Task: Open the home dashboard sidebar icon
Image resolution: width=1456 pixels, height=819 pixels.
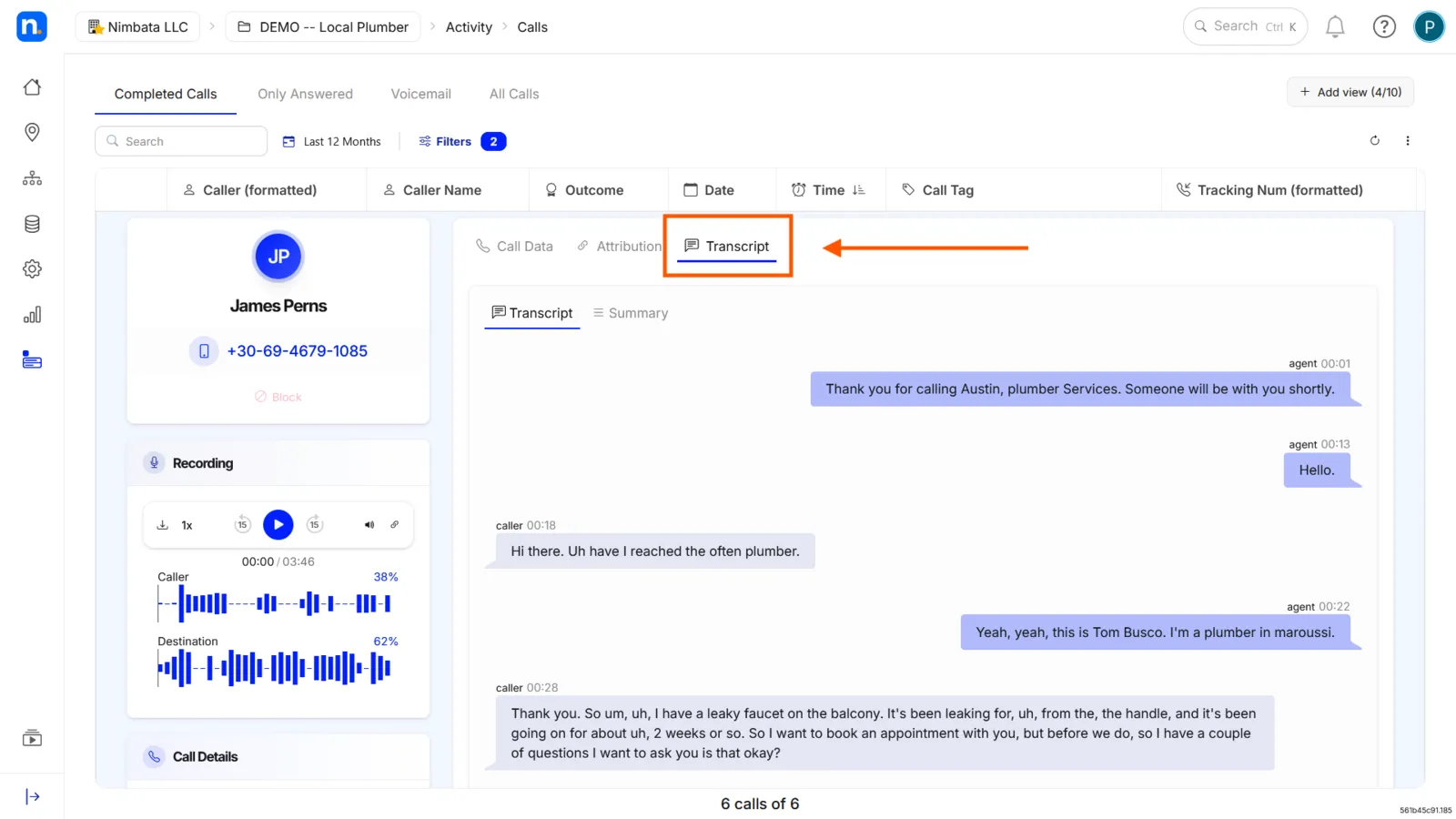Action: click(32, 87)
